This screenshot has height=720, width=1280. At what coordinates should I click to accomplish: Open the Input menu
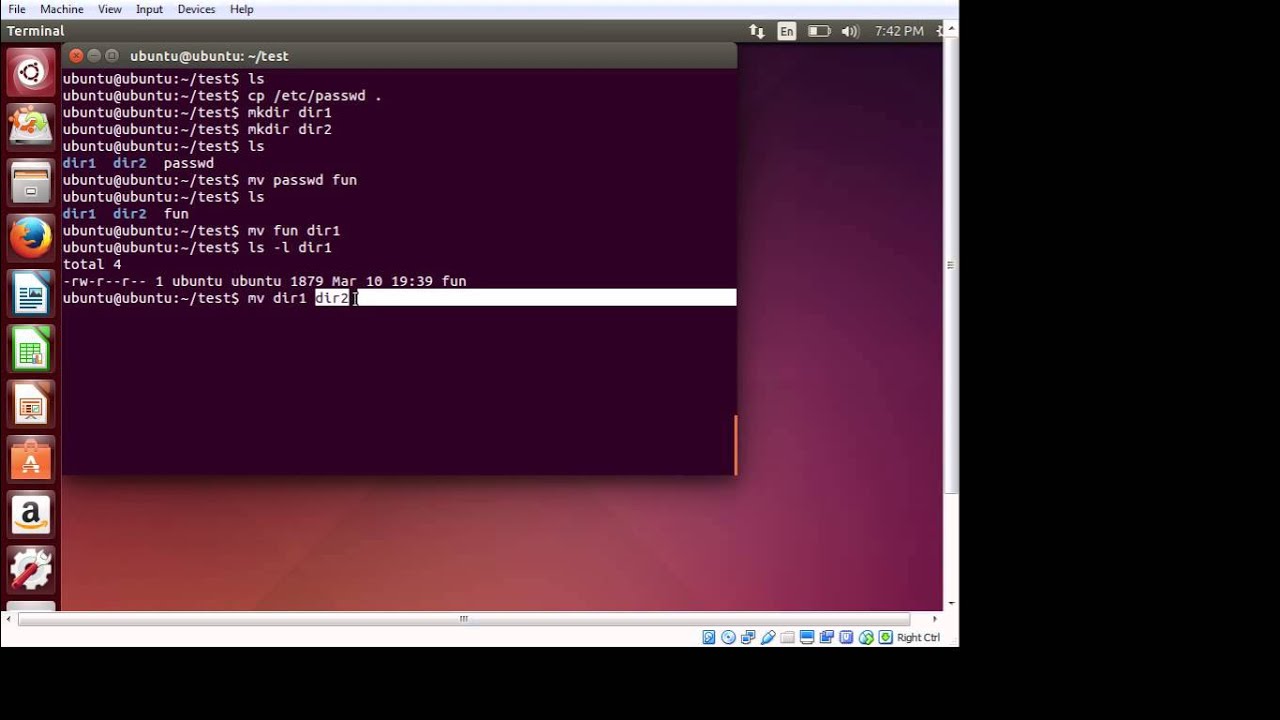[x=149, y=9]
